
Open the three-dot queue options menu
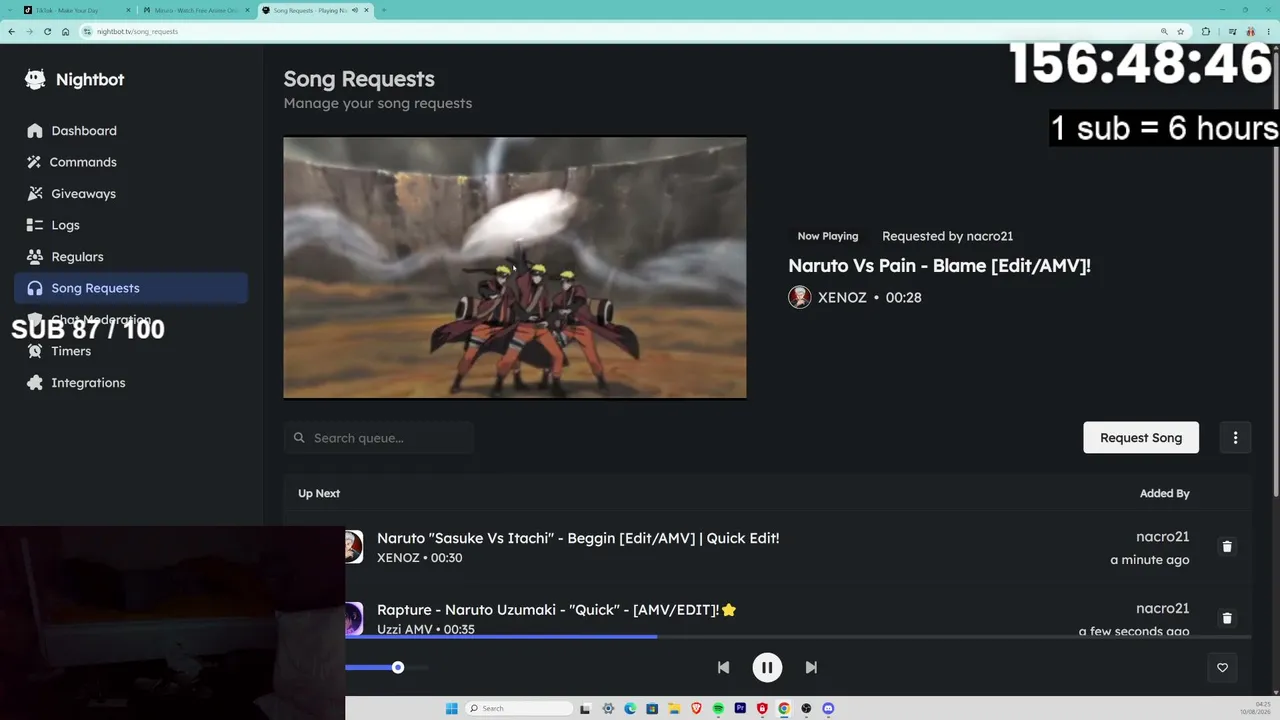click(x=1235, y=438)
